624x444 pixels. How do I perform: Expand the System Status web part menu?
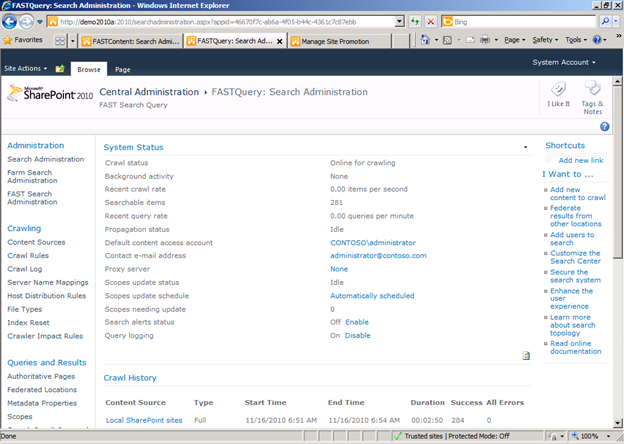point(525,147)
